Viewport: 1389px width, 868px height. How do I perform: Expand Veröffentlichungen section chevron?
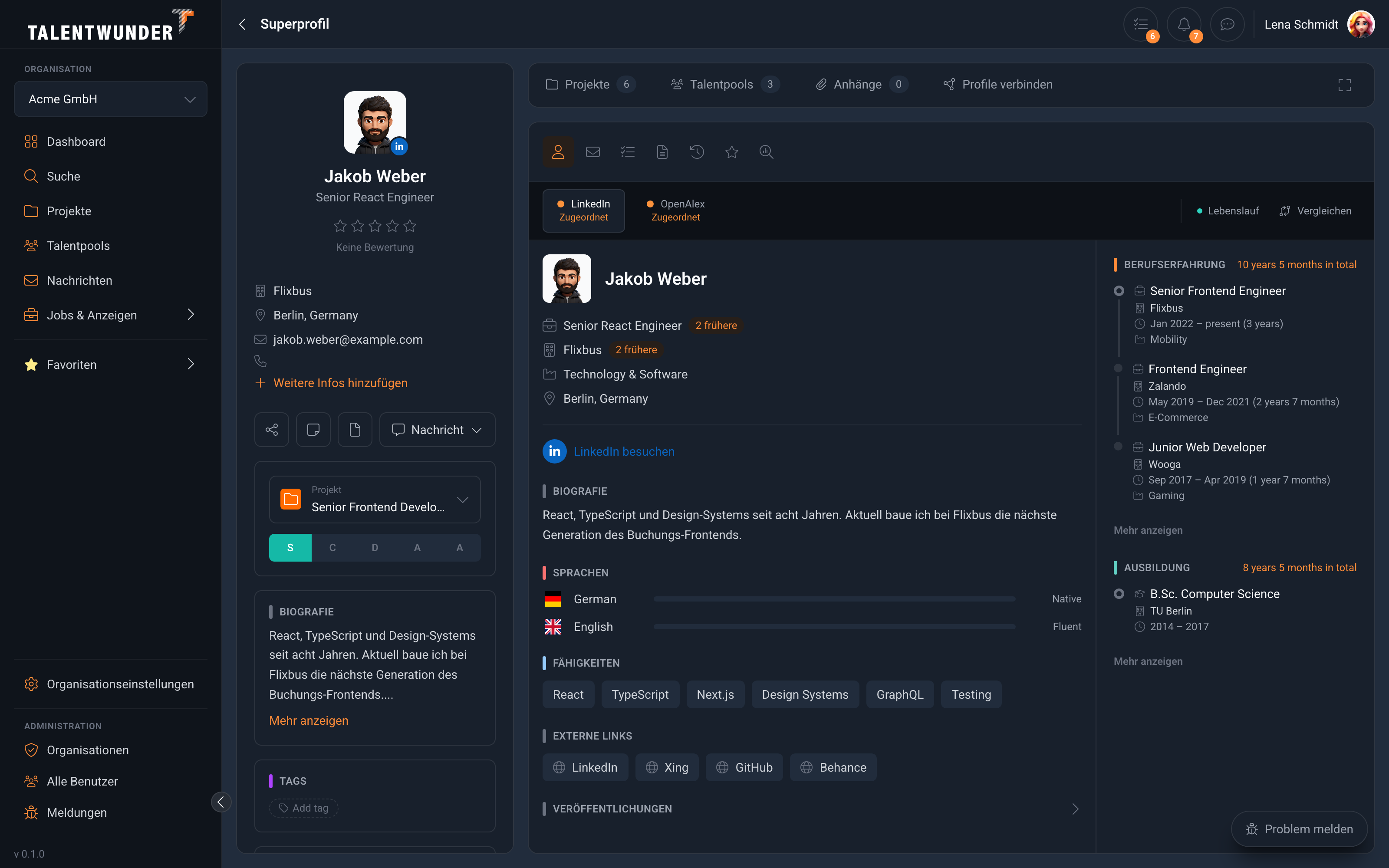point(1075,809)
